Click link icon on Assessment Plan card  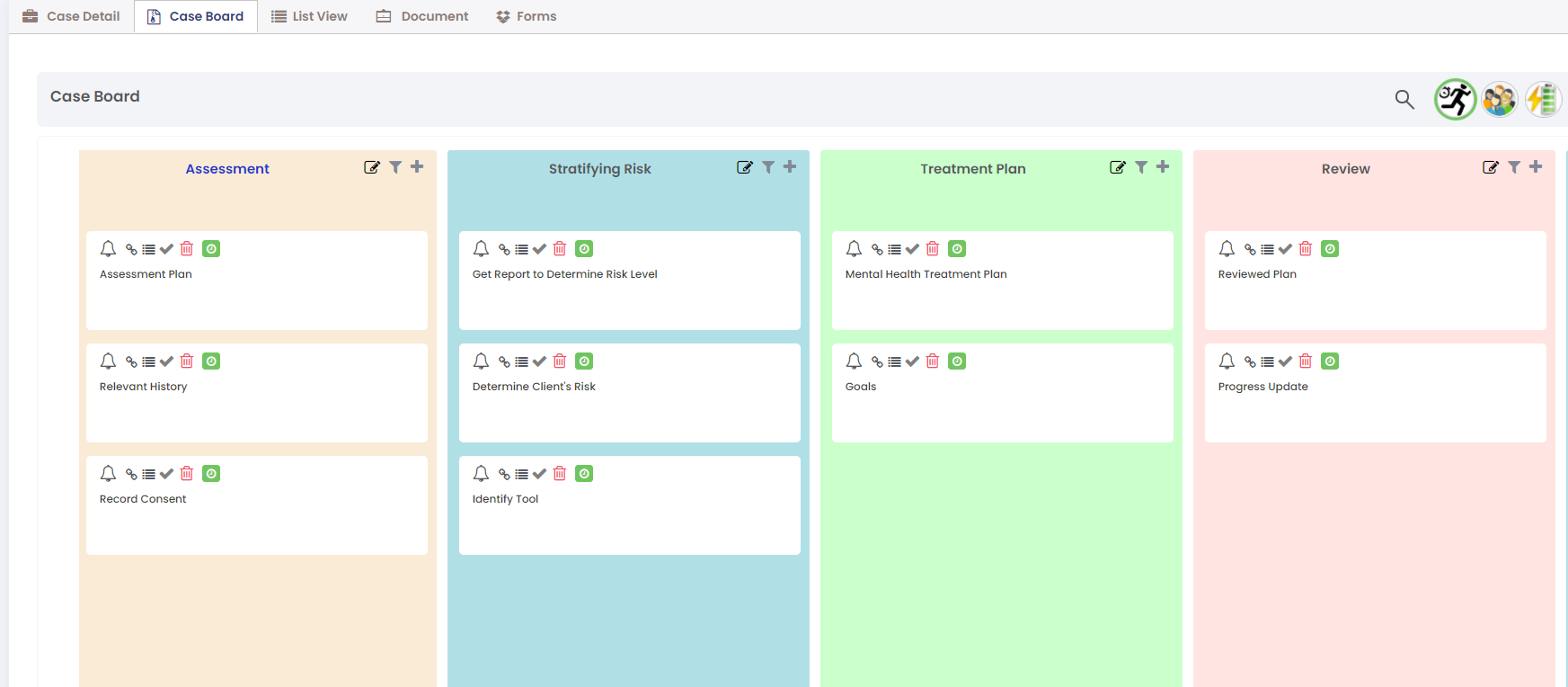coord(131,250)
